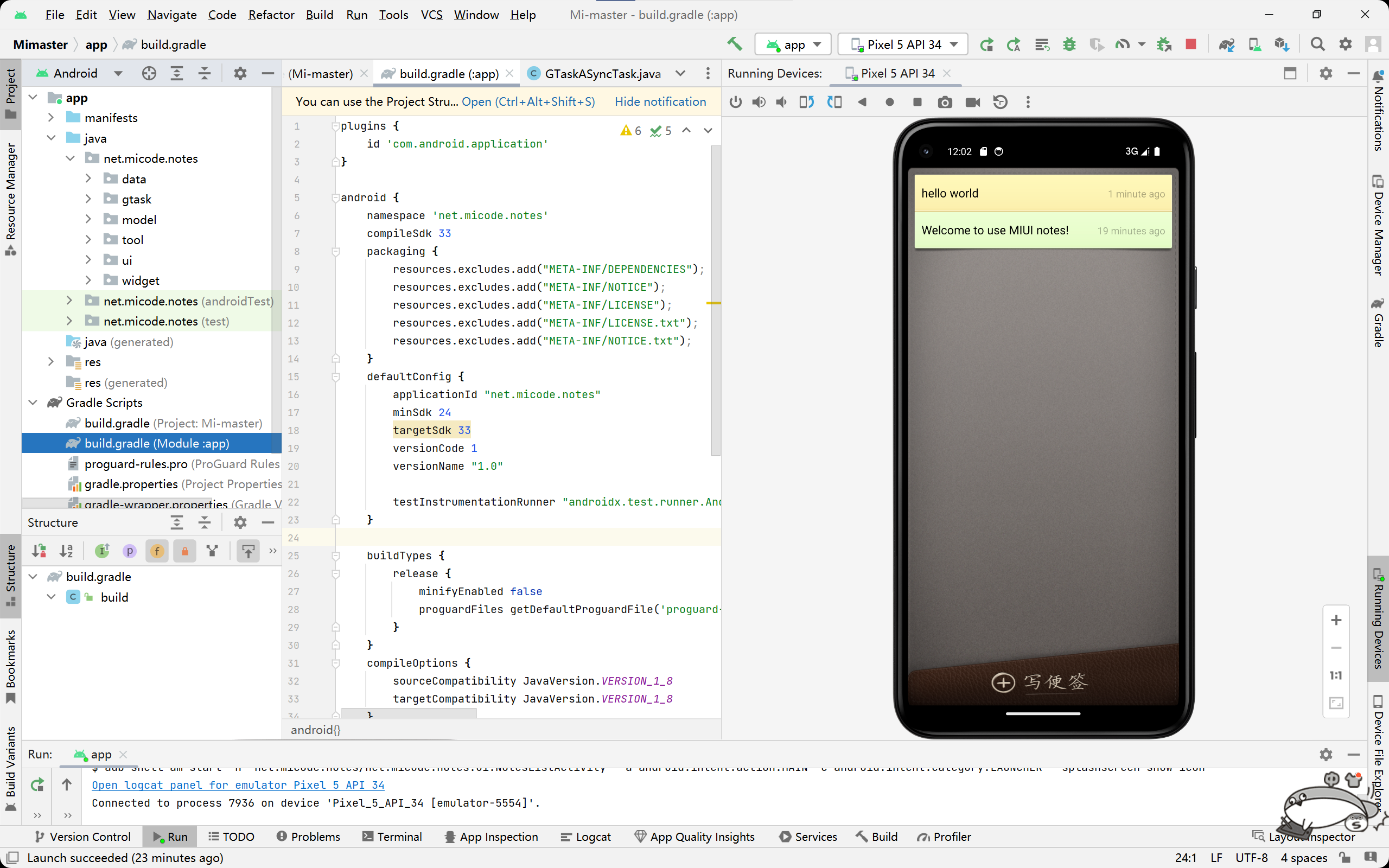Open the Refactor menu
The image size is (1389, 868).
(271, 14)
